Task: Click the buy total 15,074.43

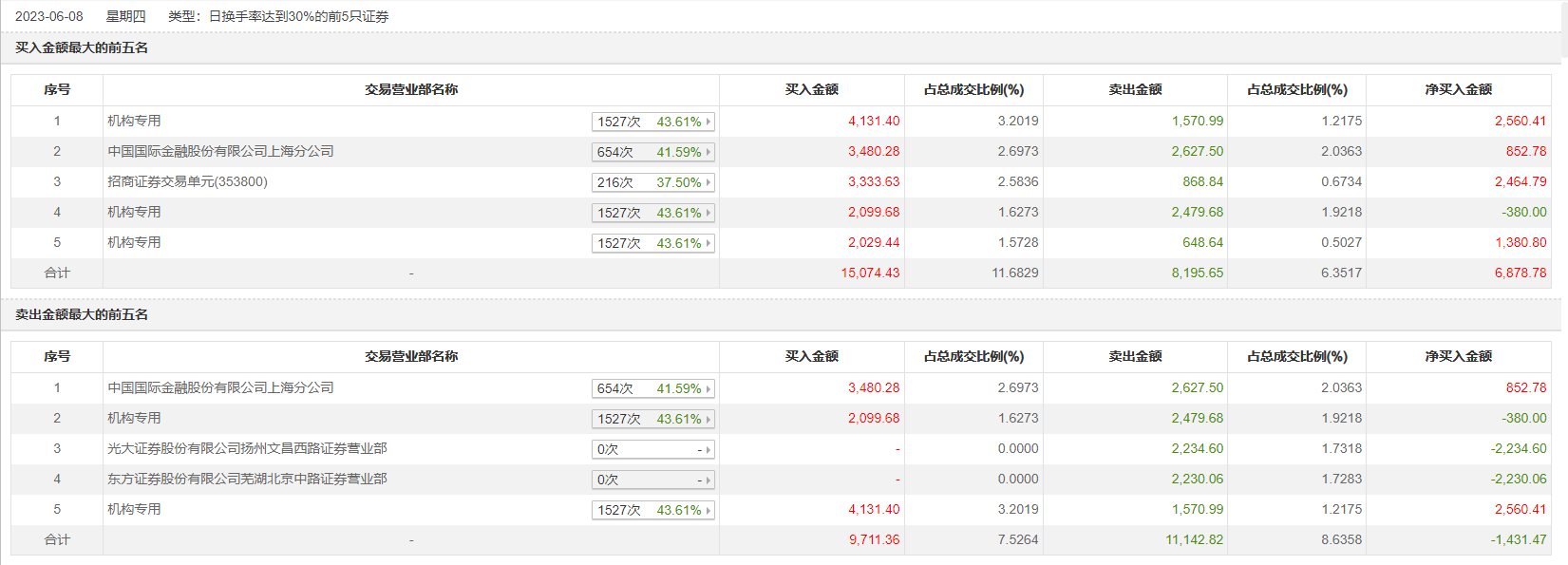Action: pyautogui.click(x=870, y=273)
